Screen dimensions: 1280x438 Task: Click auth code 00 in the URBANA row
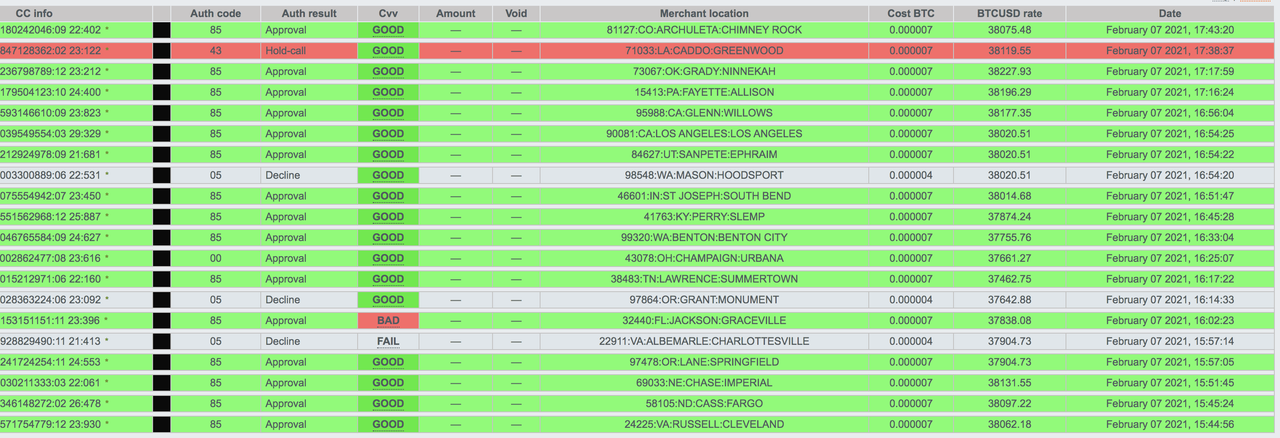215,258
